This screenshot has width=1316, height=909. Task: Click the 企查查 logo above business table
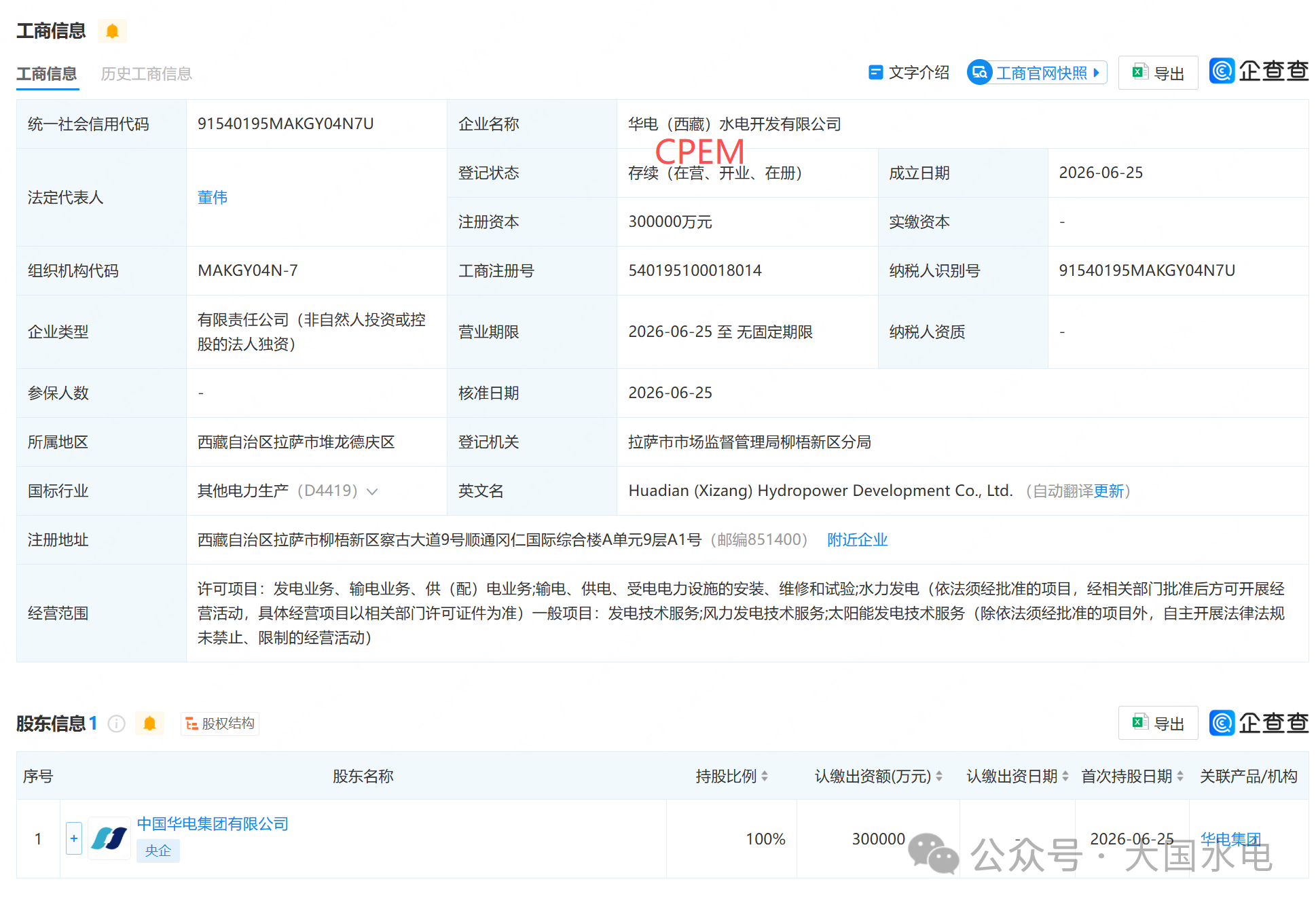tap(1259, 71)
